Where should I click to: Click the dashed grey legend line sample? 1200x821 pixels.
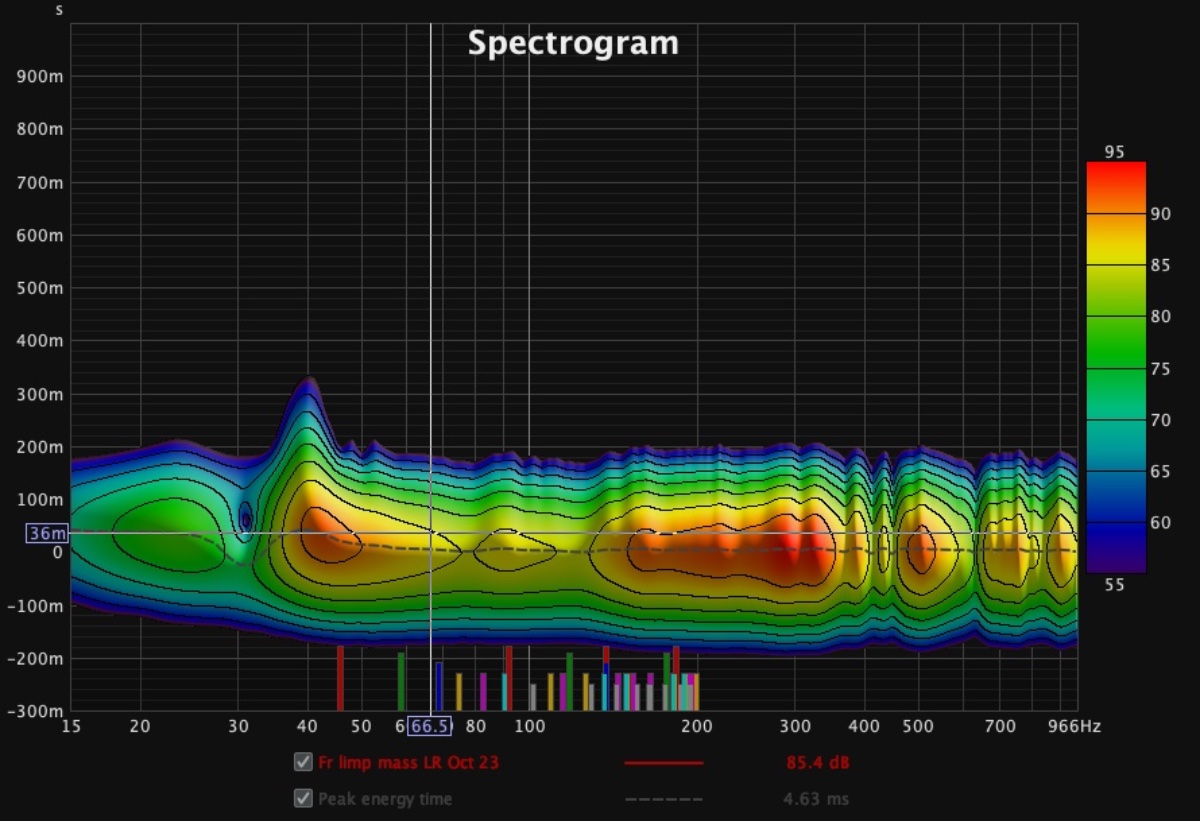click(x=664, y=799)
